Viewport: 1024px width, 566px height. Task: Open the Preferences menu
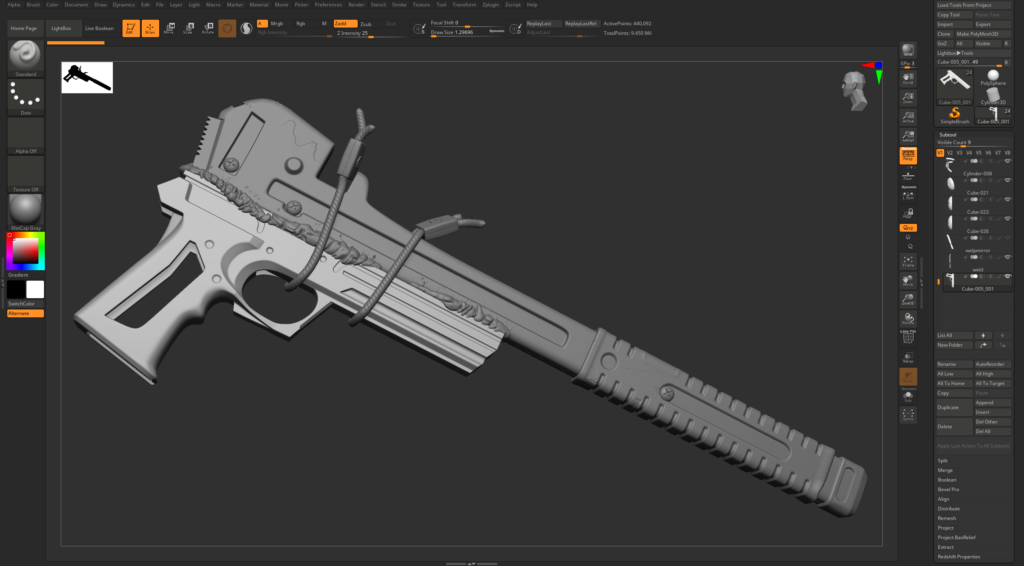coord(328,5)
